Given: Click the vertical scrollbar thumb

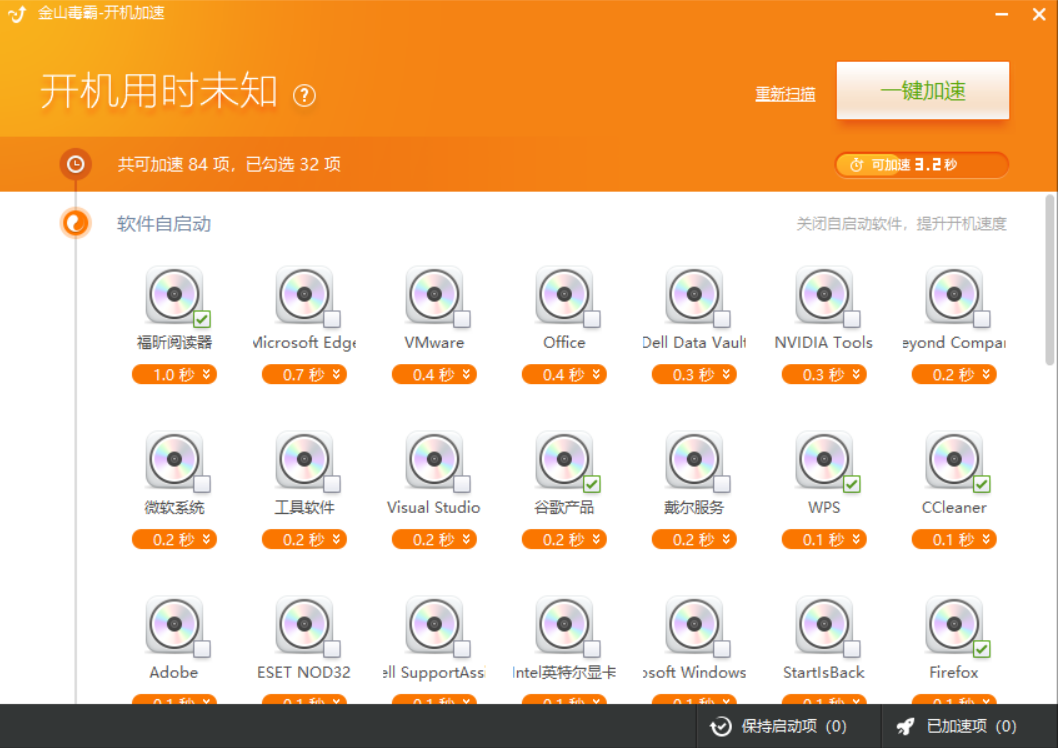Looking at the screenshot, I should (x=1049, y=280).
